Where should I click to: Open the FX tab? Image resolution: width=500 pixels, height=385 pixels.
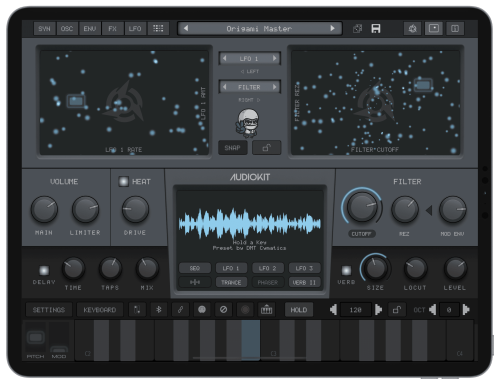(x=113, y=29)
